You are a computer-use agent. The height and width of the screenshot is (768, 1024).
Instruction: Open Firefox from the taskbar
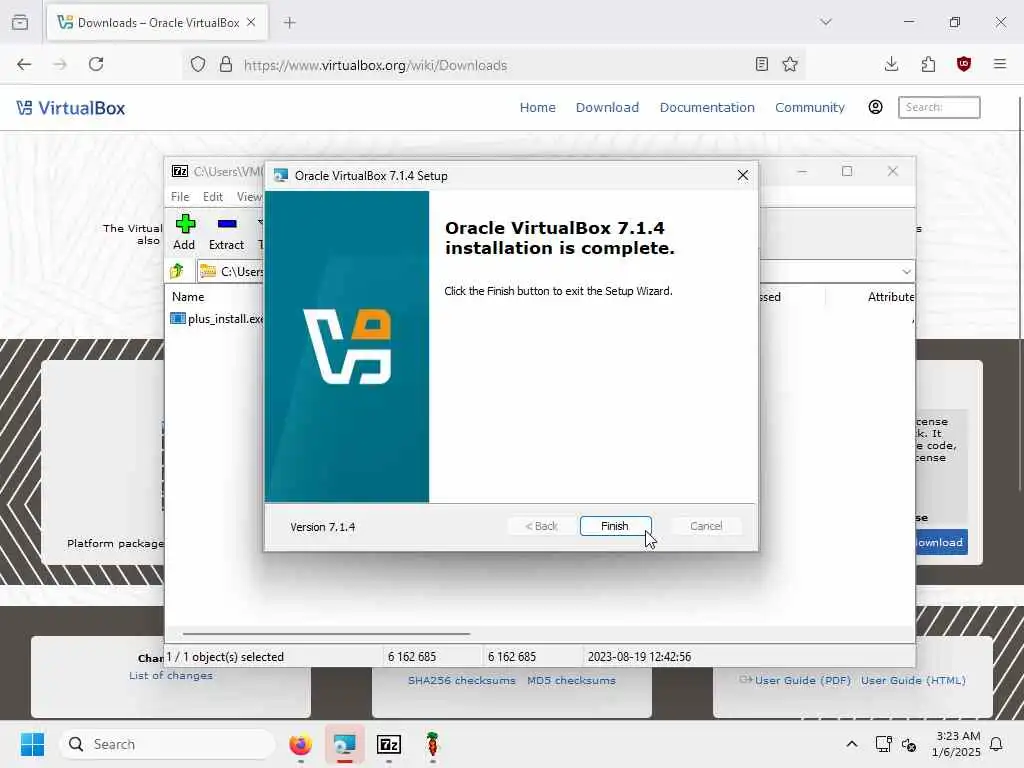click(300, 744)
